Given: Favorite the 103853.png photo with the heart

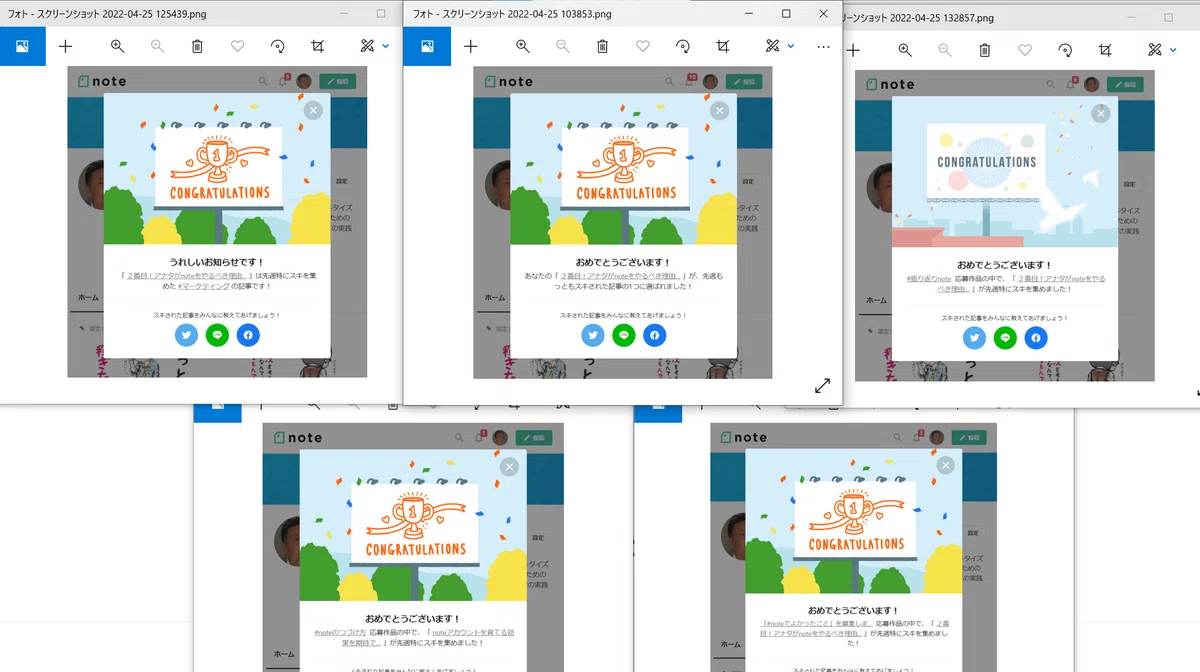Looking at the screenshot, I should click(x=642, y=46).
